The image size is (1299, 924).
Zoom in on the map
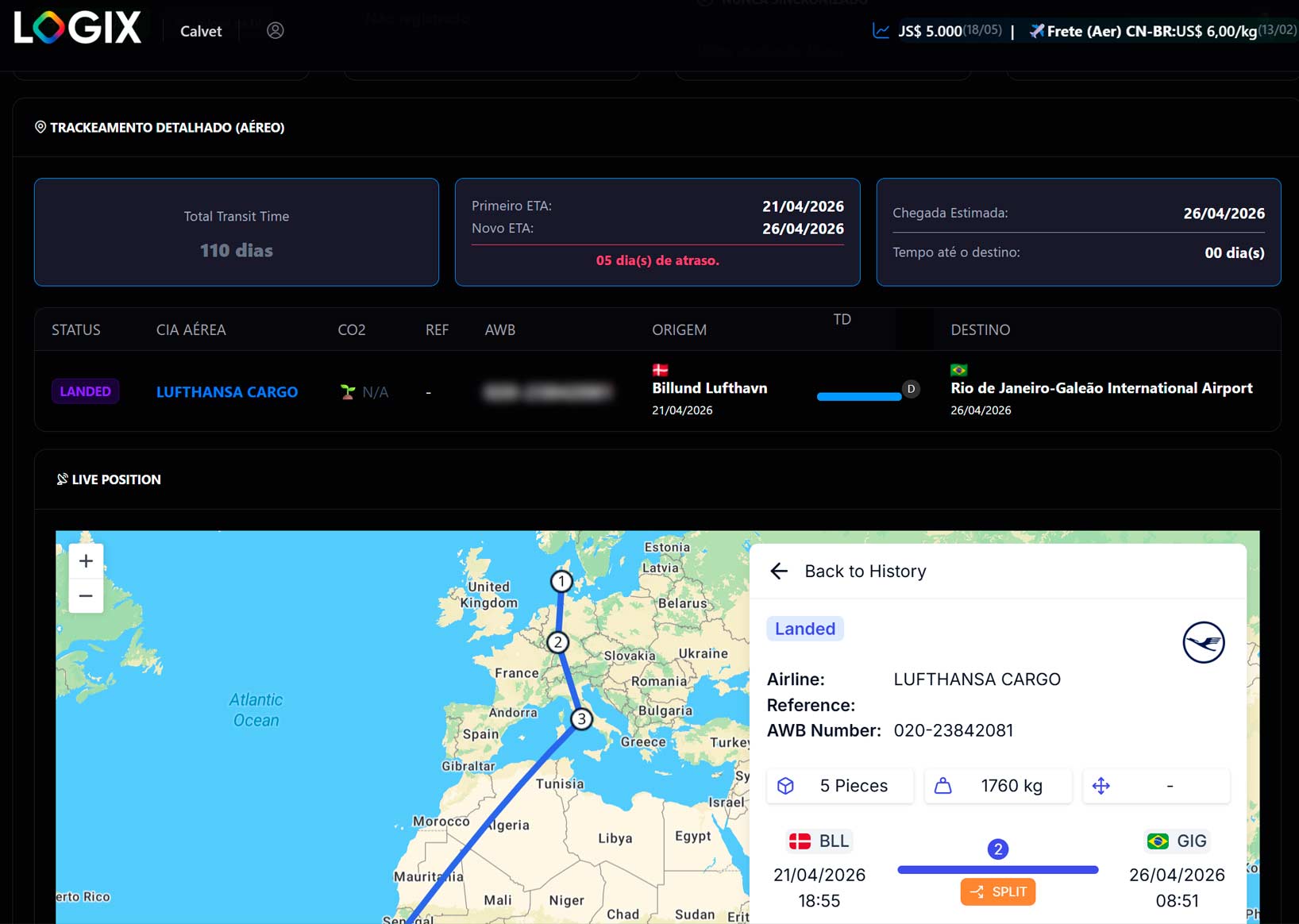tap(86, 561)
